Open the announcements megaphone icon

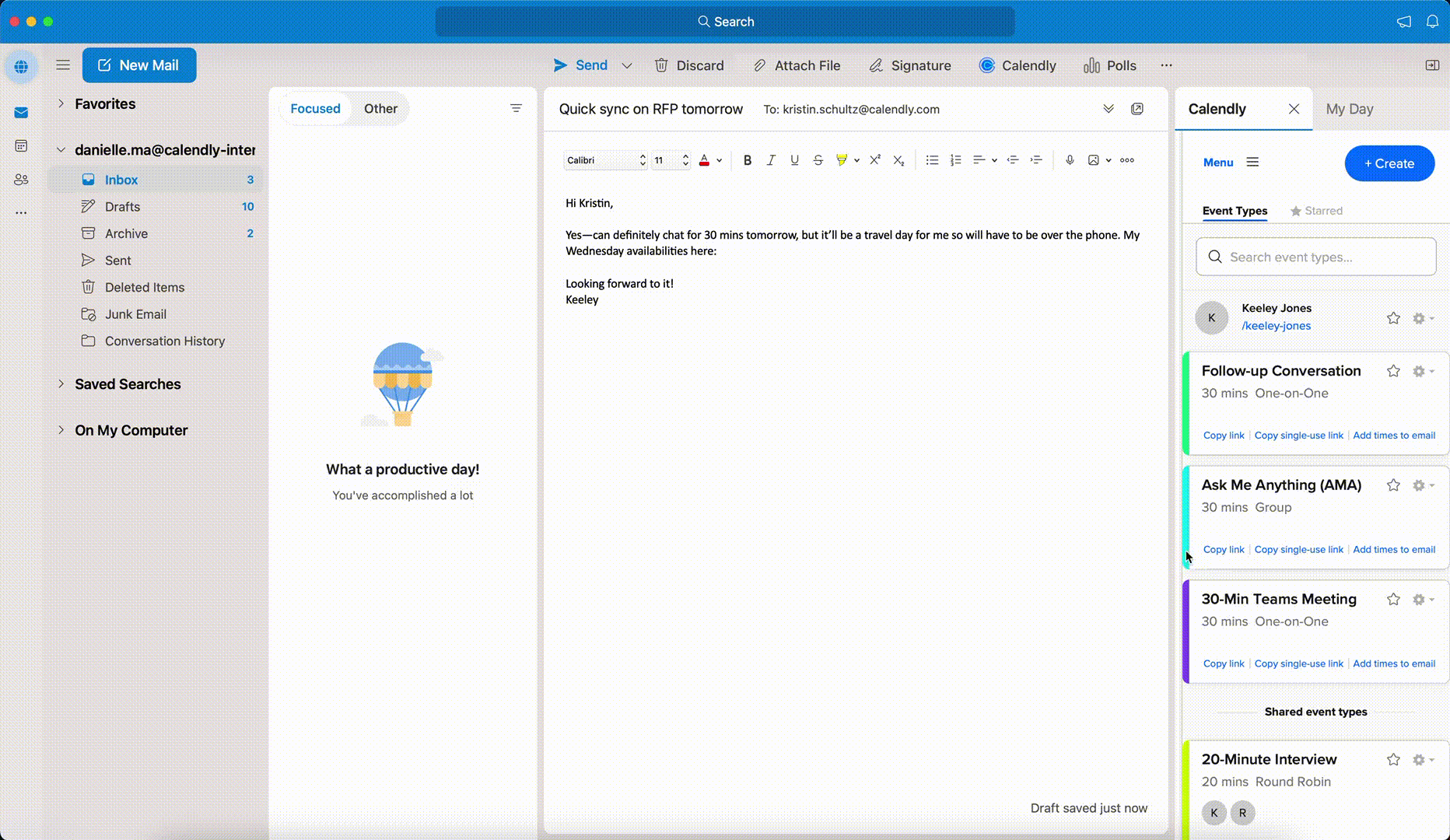1404,22
